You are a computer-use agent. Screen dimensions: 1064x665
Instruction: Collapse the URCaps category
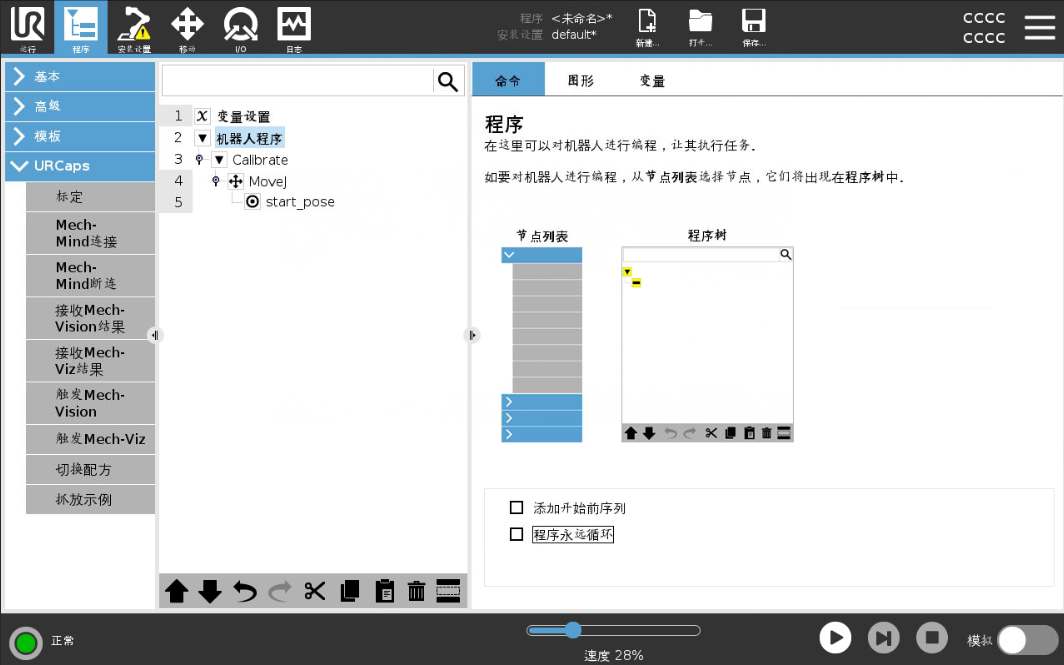tap(80, 166)
